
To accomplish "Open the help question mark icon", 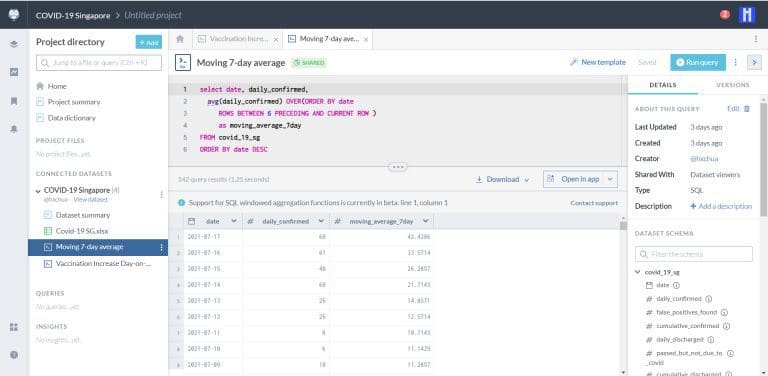I will (x=14, y=355).
